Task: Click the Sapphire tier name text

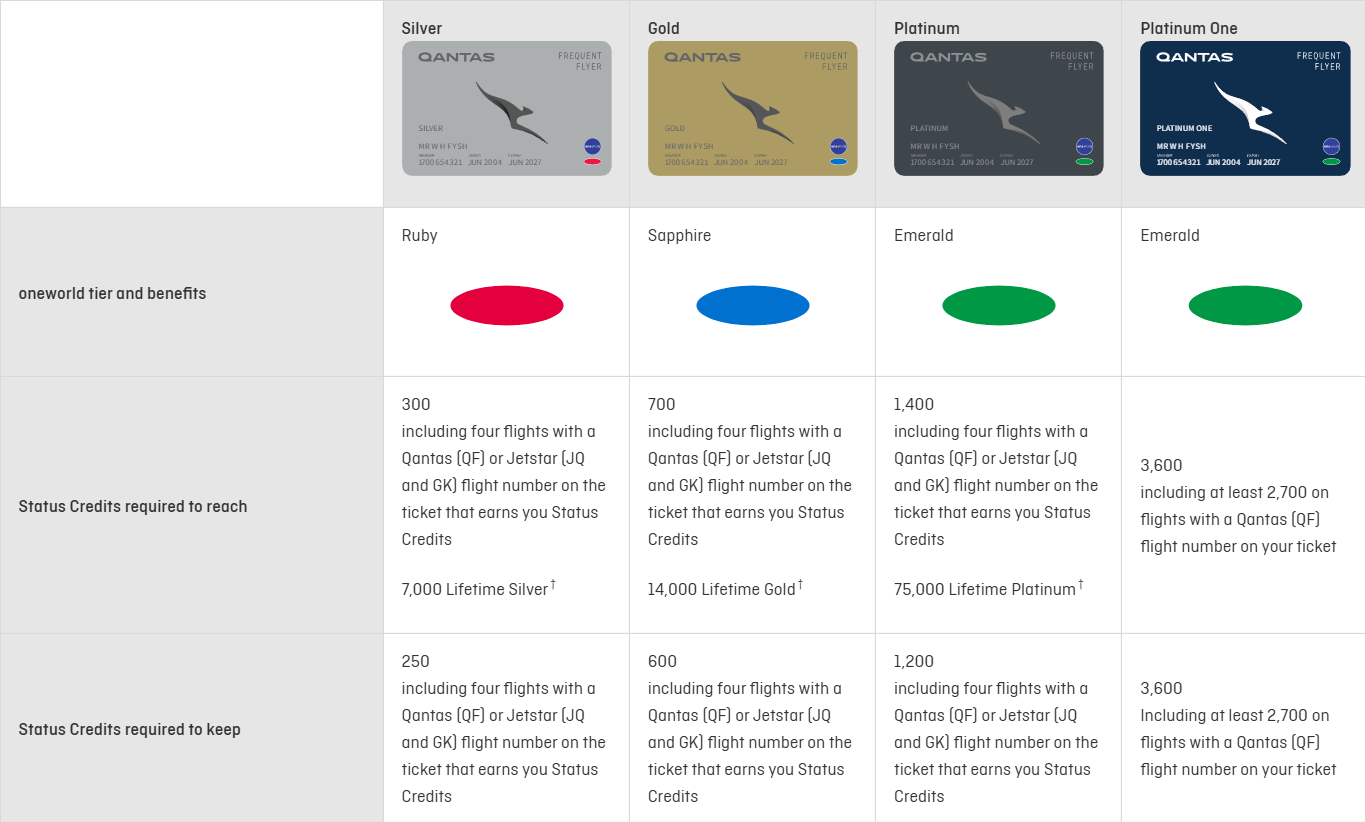Action: [x=679, y=235]
